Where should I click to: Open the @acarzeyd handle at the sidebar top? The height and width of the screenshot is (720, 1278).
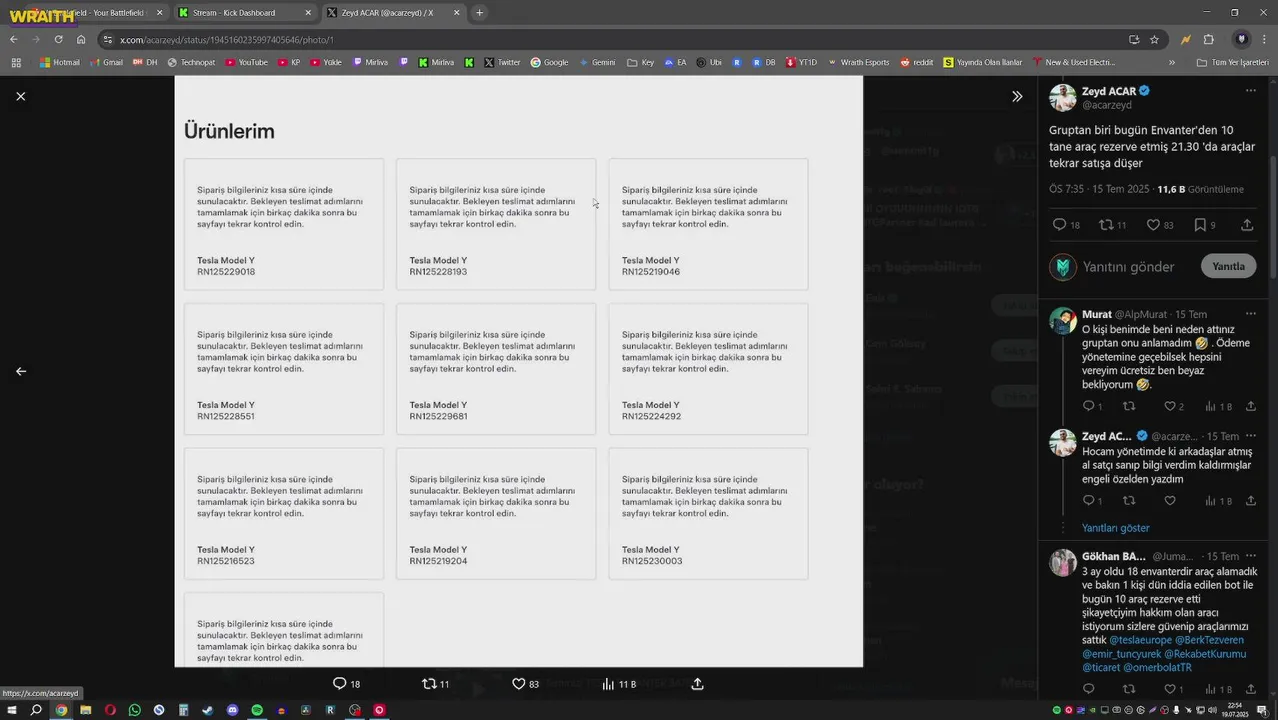click(1107, 105)
